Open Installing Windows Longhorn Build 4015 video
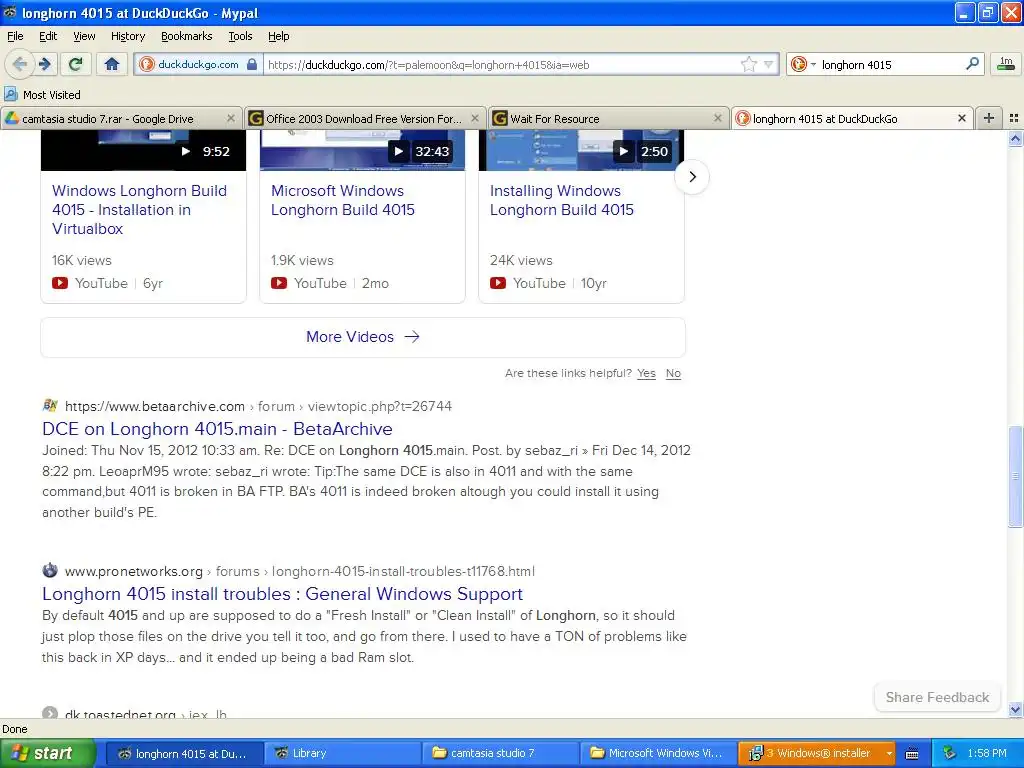Viewport: 1024px width, 768px height. coord(562,200)
